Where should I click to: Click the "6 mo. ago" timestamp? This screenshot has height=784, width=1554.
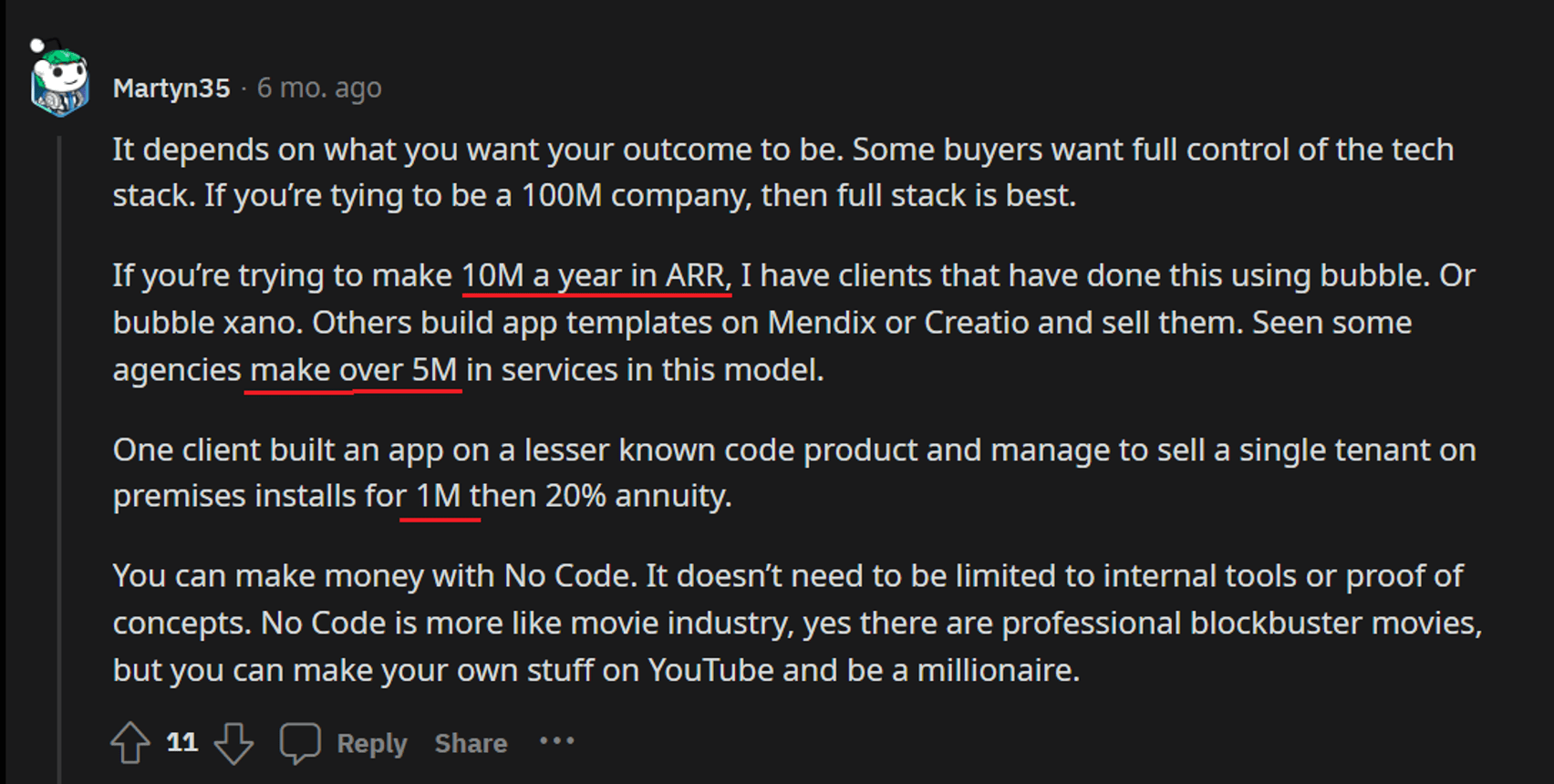(319, 88)
